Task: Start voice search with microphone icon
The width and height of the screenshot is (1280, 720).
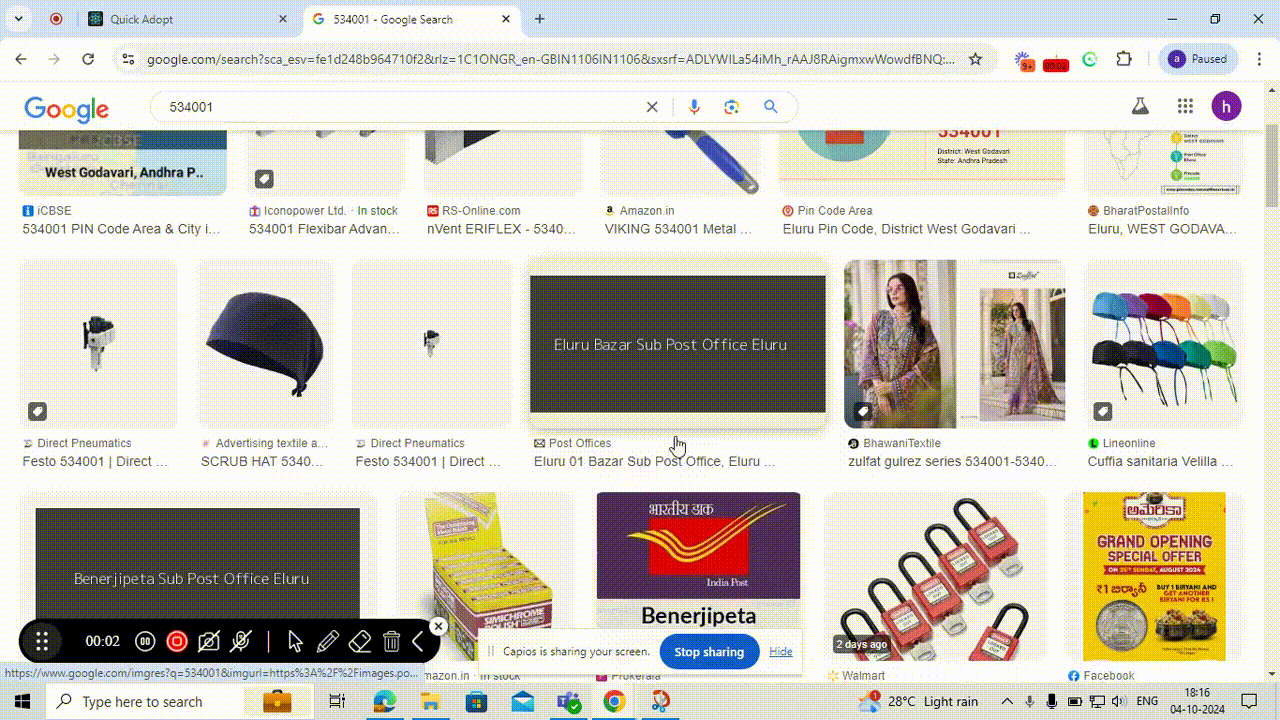Action: pyautogui.click(x=694, y=107)
